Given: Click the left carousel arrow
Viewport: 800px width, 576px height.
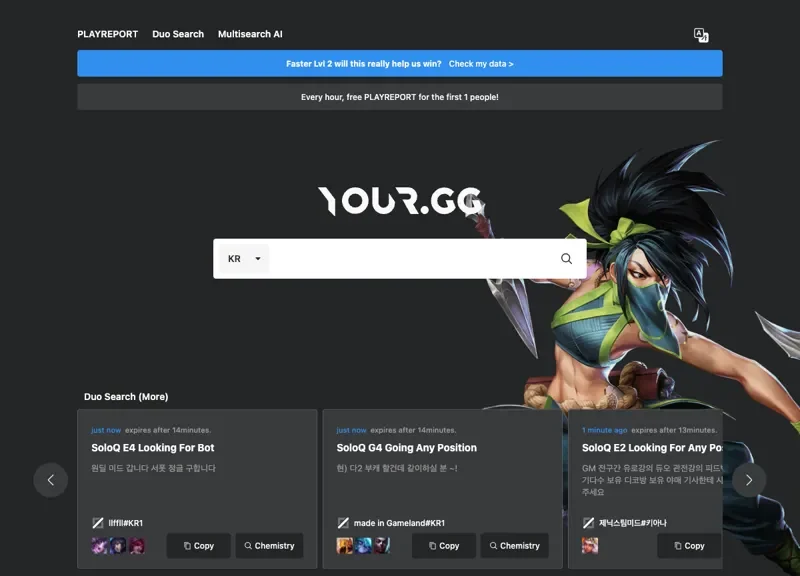Looking at the screenshot, I should (x=51, y=480).
